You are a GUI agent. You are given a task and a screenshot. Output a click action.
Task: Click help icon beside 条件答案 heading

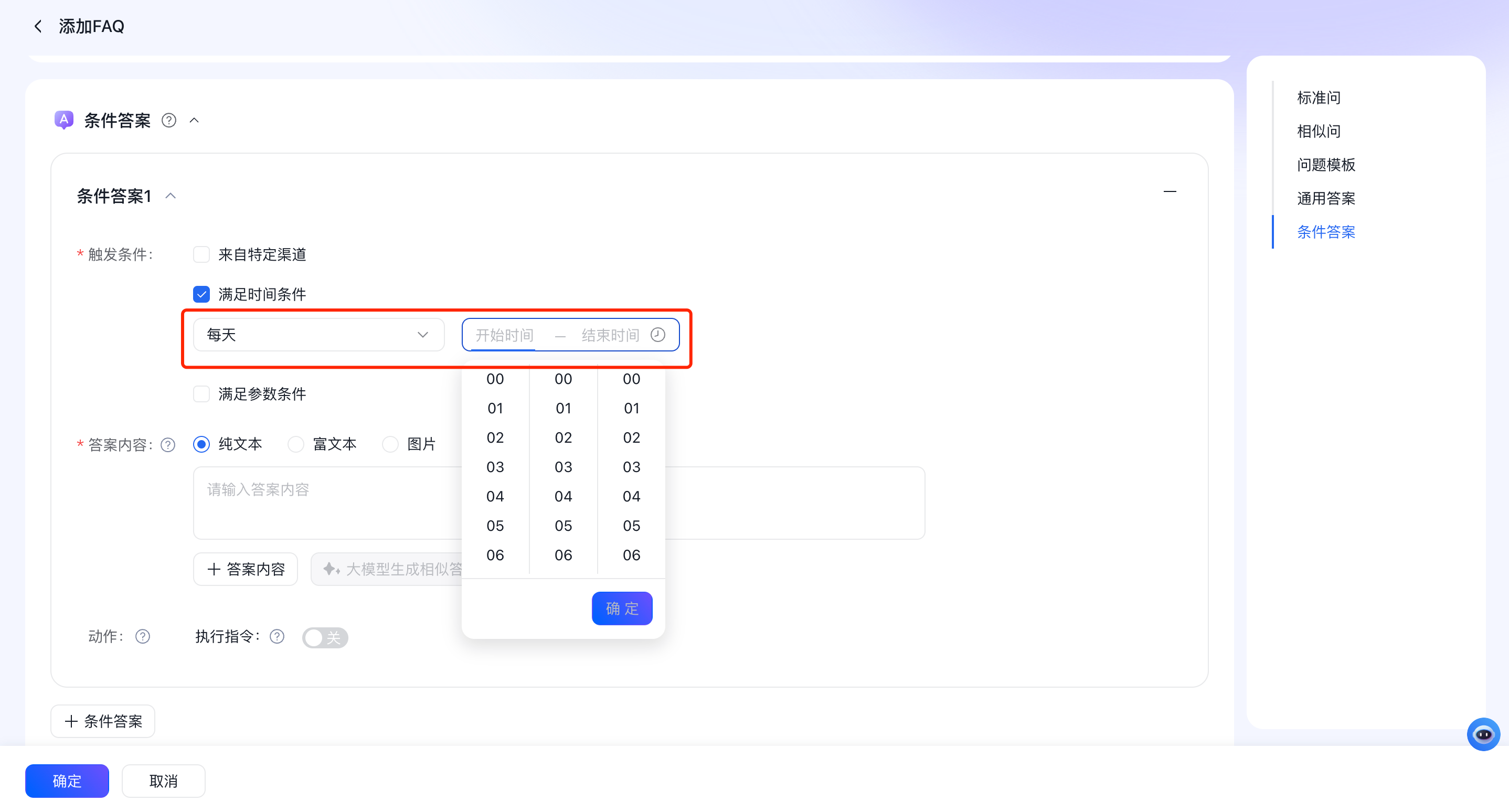[x=169, y=121]
